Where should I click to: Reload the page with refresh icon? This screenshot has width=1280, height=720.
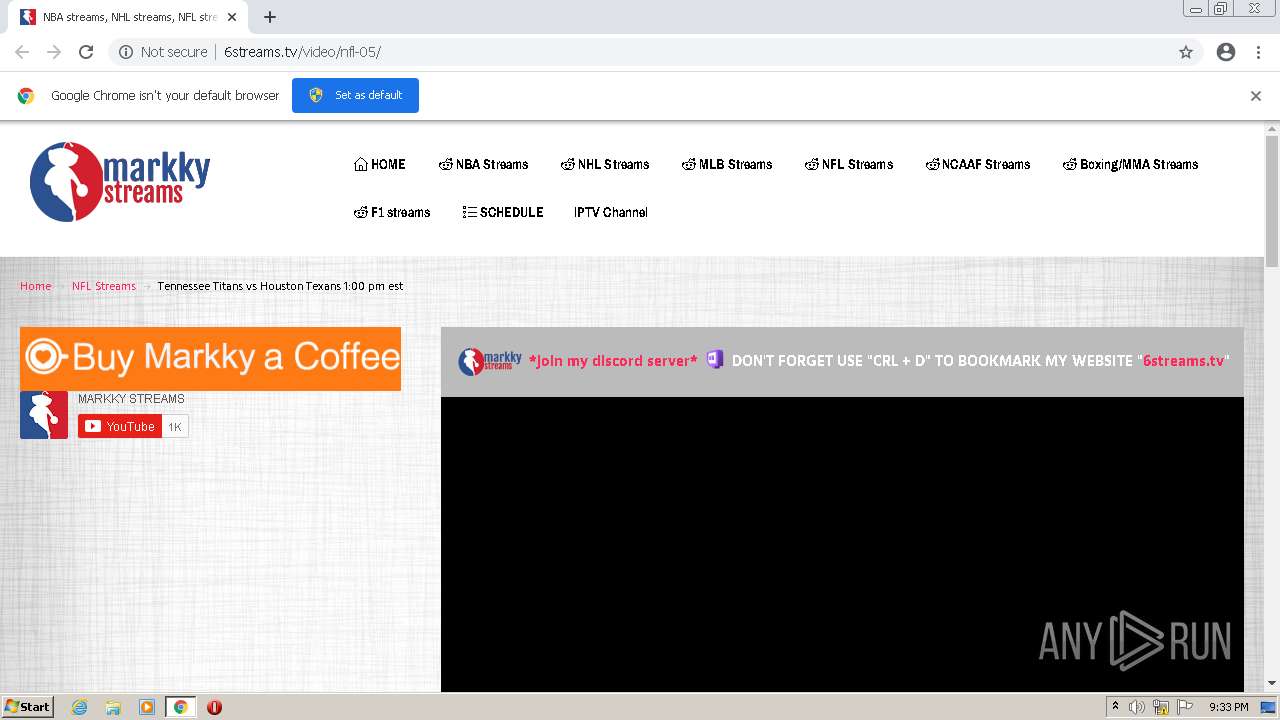pos(86,52)
